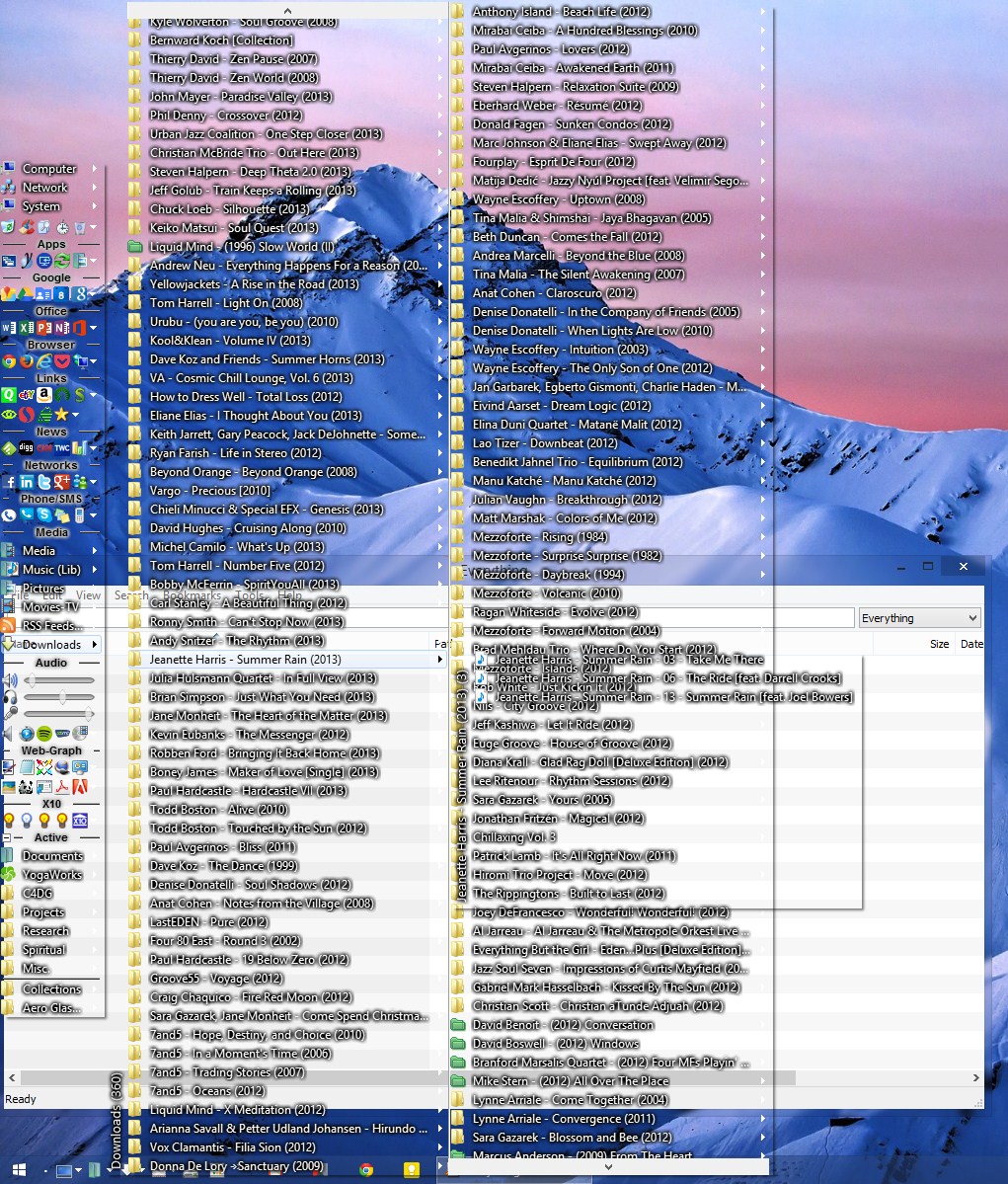Expand the Office group overflow arrow
1008x1184 pixels.
coord(93,328)
